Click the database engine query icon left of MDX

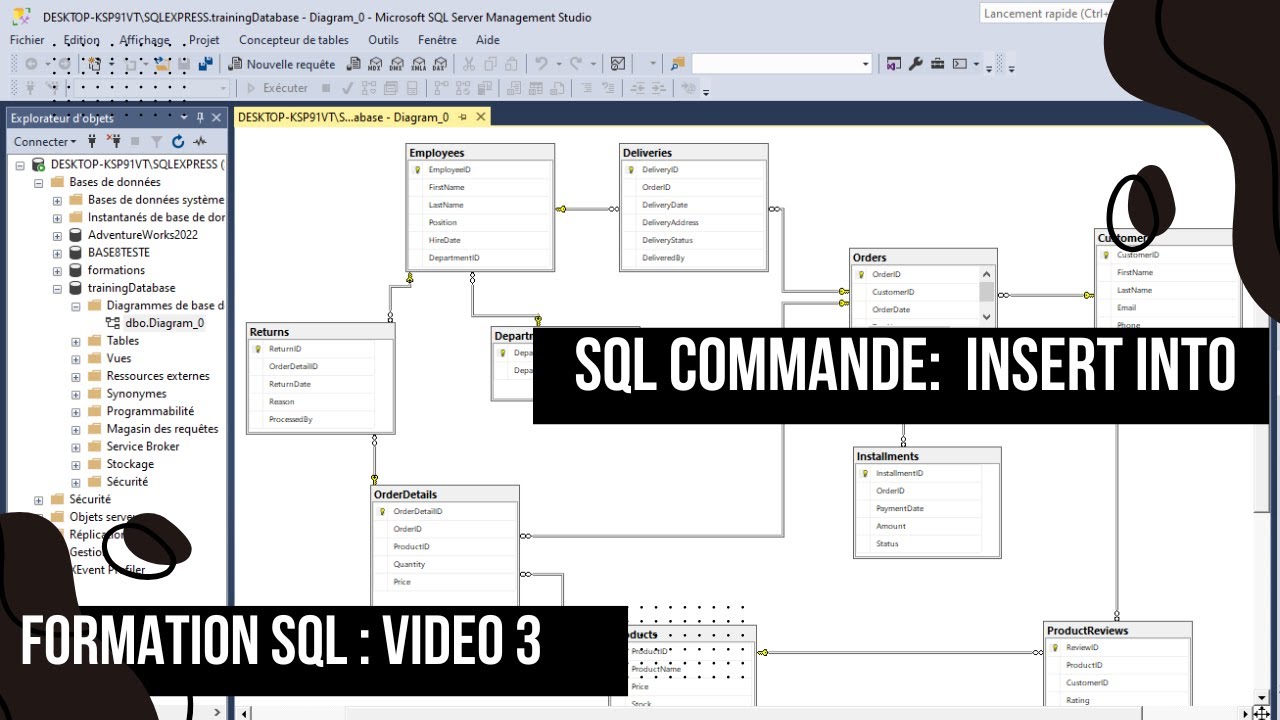click(x=354, y=64)
